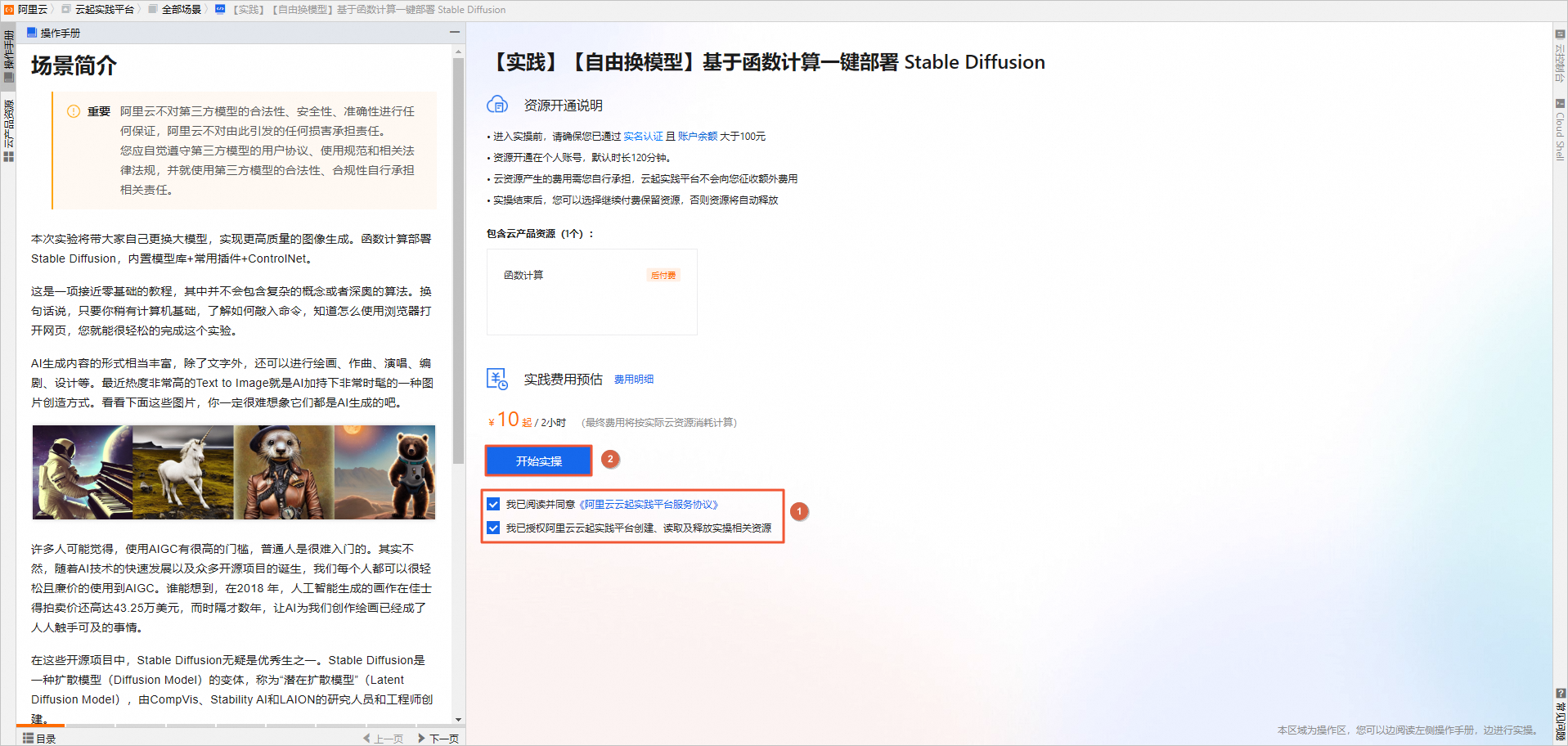Open the Cloud Shell right sidebar tab

click(x=1560, y=130)
